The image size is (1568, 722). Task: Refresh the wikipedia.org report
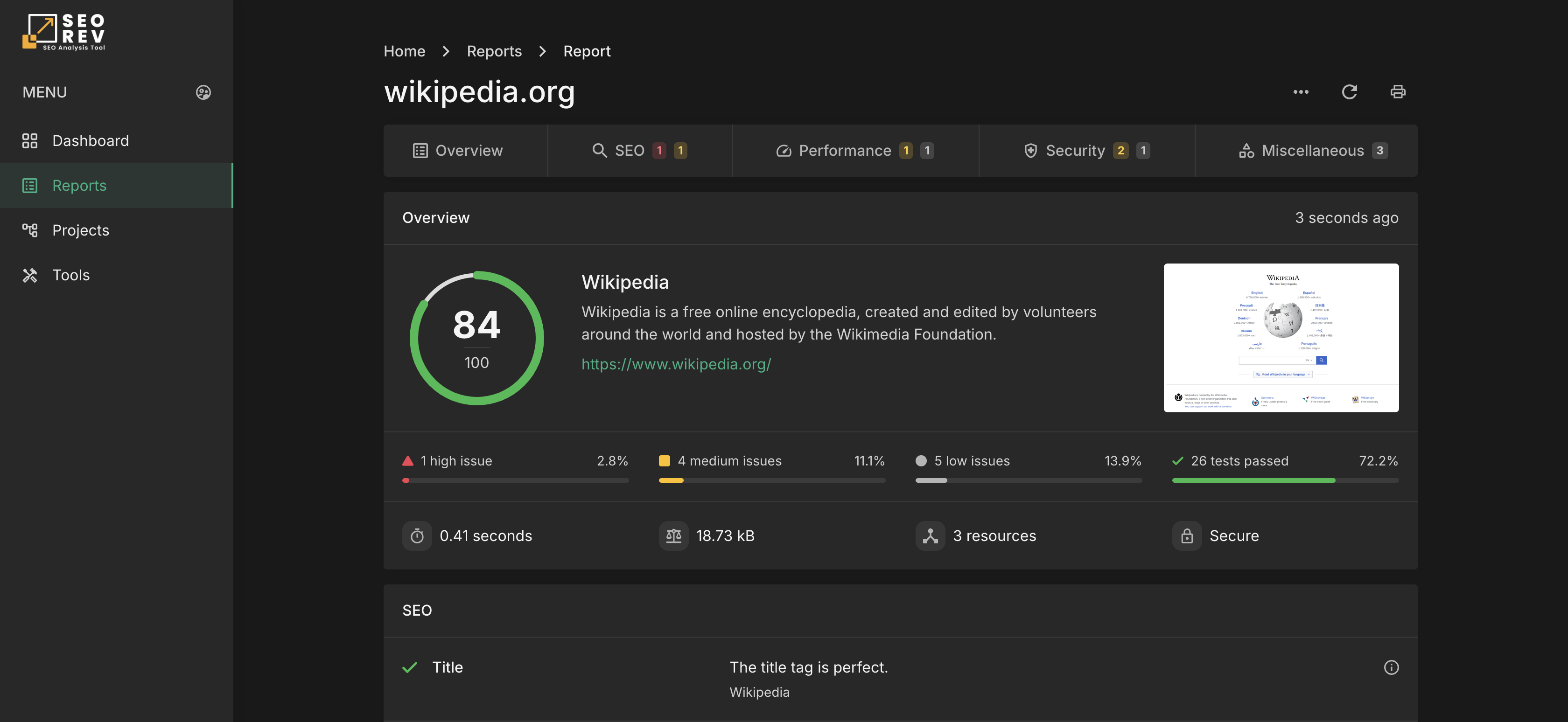point(1350,92)
